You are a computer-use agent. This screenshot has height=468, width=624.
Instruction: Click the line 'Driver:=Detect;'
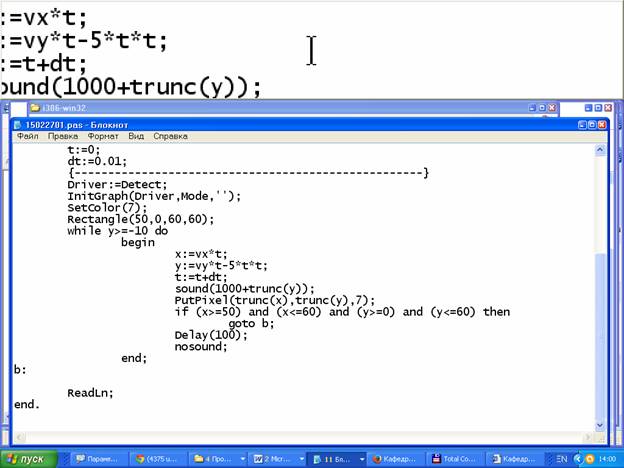coord(117,185)
